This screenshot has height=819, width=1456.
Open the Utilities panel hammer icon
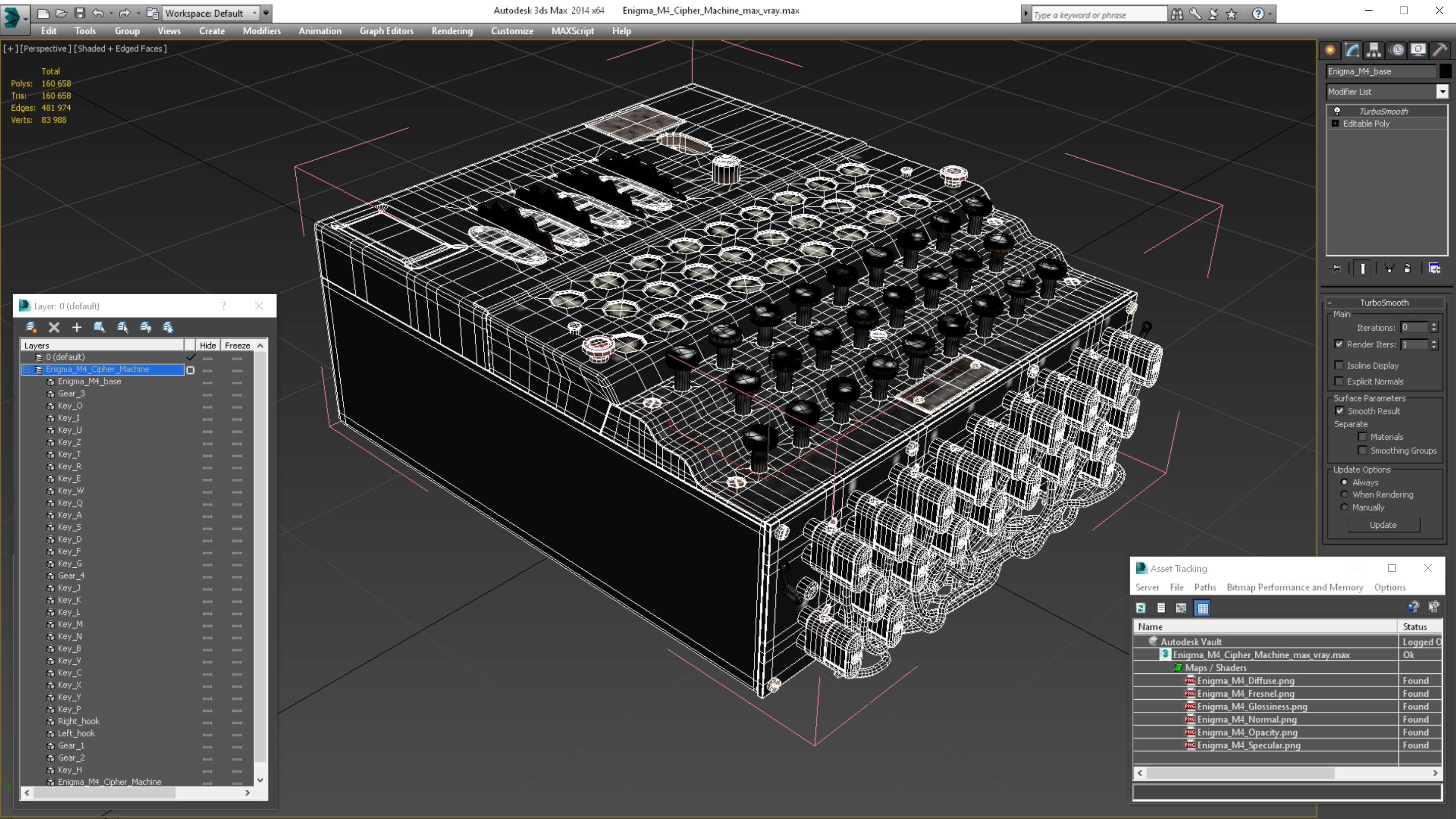pos(1440,50)
